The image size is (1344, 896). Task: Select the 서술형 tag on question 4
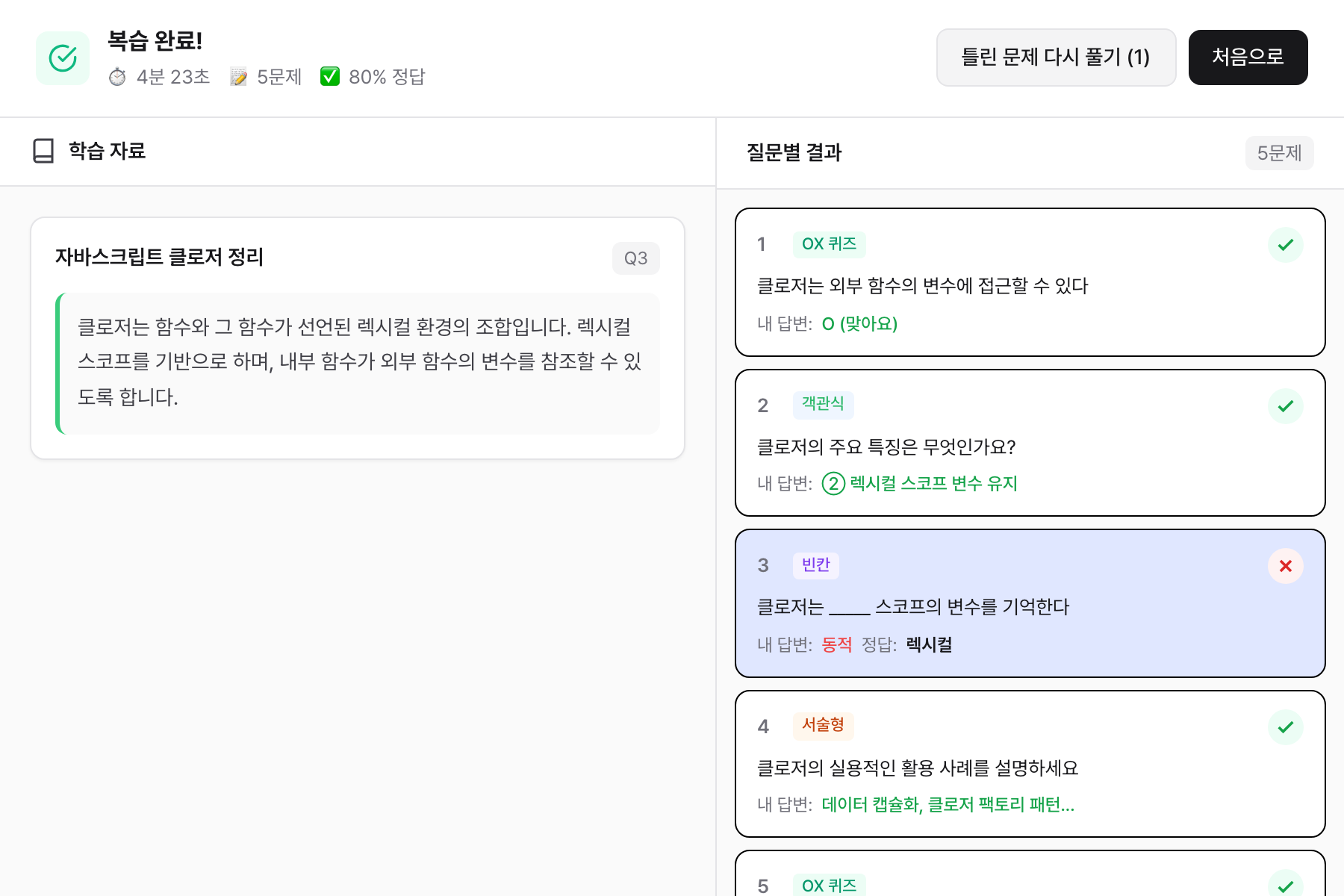[823, 725]
